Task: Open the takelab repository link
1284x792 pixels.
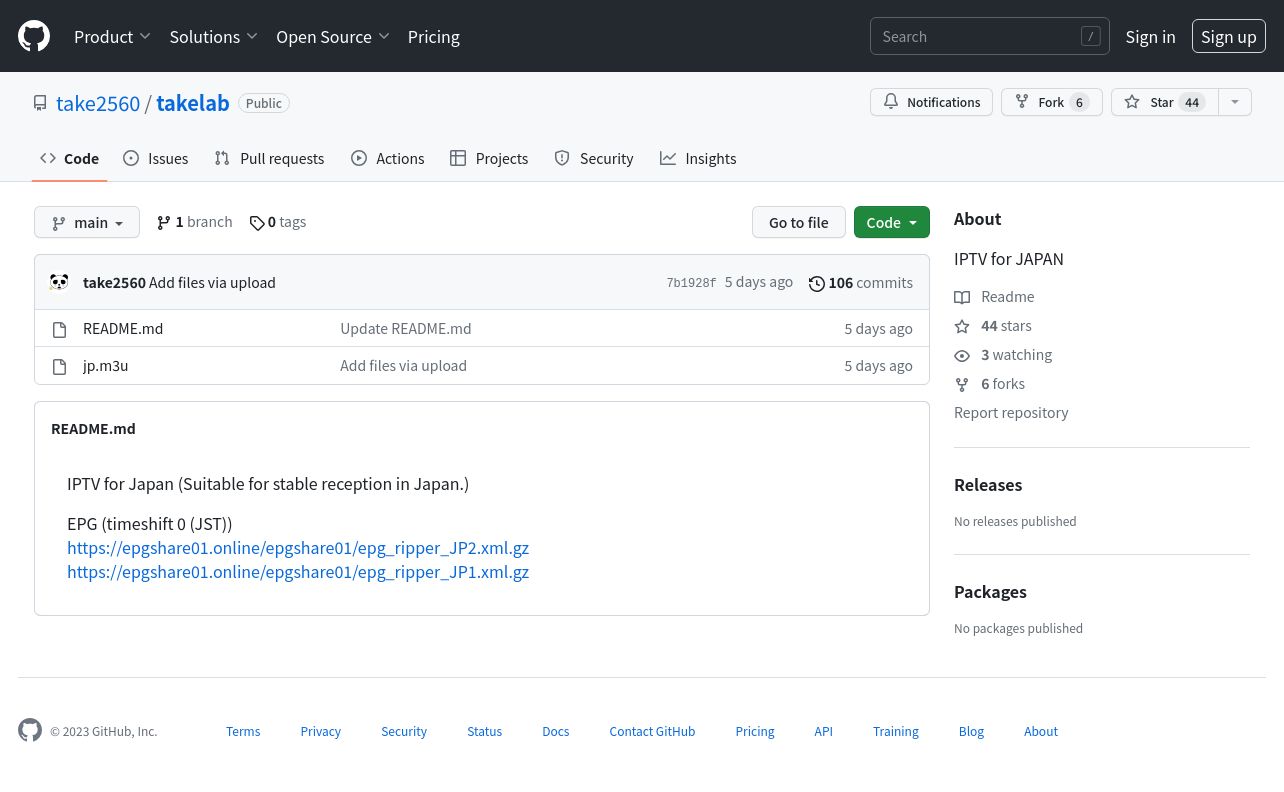Action: coord(193,103)
